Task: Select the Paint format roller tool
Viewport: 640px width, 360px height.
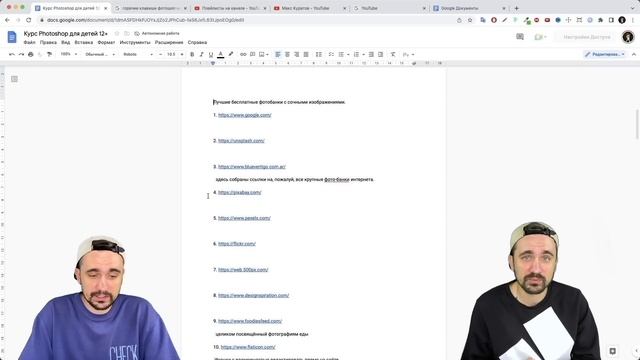Action: coord(49,54)
